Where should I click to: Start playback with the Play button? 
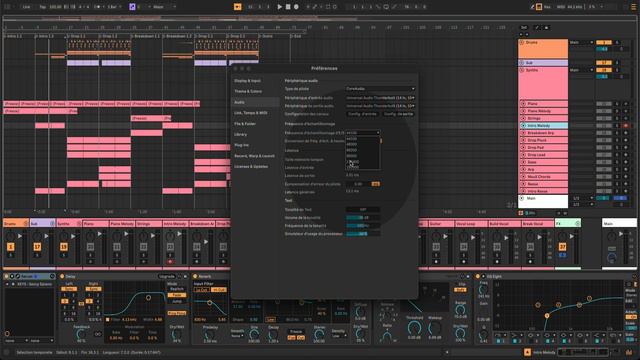(x=280, y=7)
